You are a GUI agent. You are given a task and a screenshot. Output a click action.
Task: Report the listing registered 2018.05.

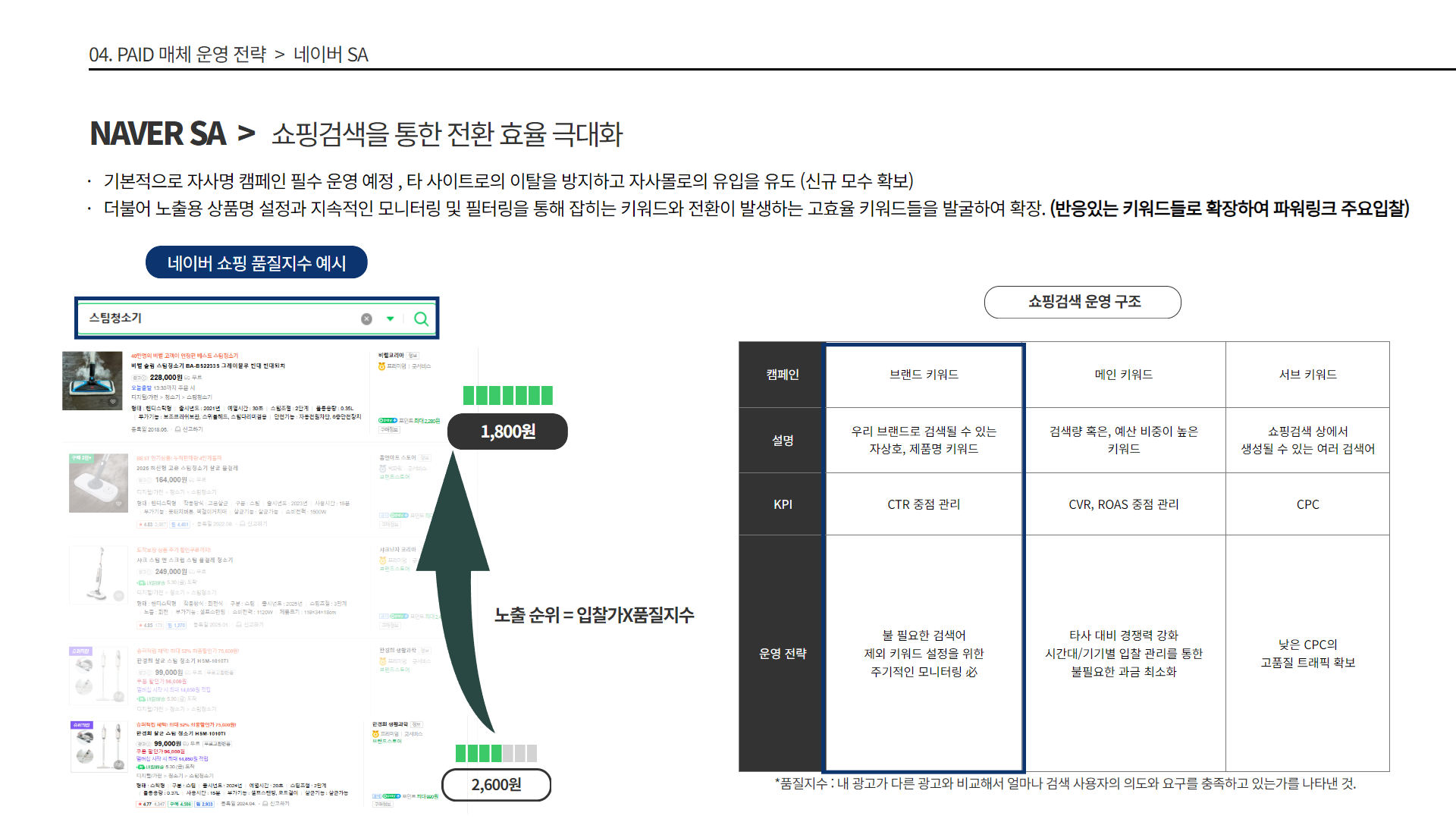(x=187, y=429)
